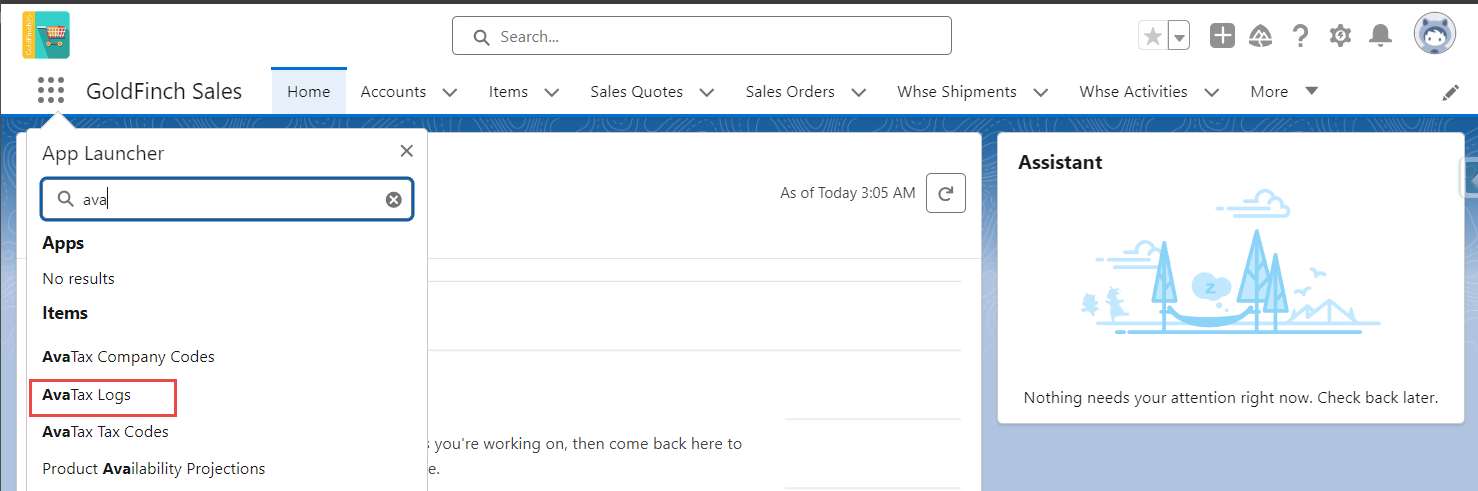Open the Accounts tab
This screenshot has width=1478, height=491.
393,91
